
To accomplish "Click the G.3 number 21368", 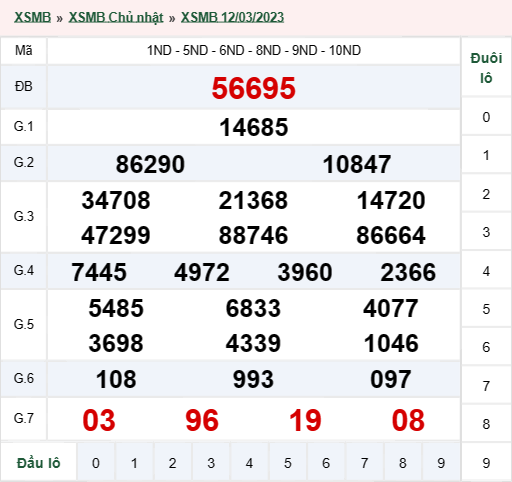I will coord(253,200).
